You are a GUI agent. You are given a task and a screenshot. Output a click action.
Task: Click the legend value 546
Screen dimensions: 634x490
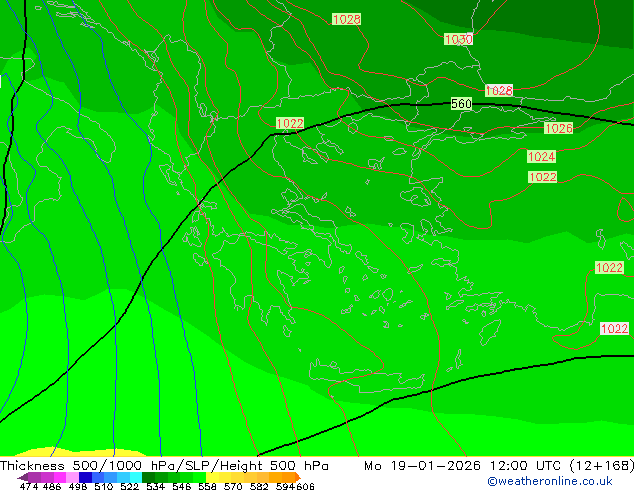pyautogui.click(x=182, y=486)
